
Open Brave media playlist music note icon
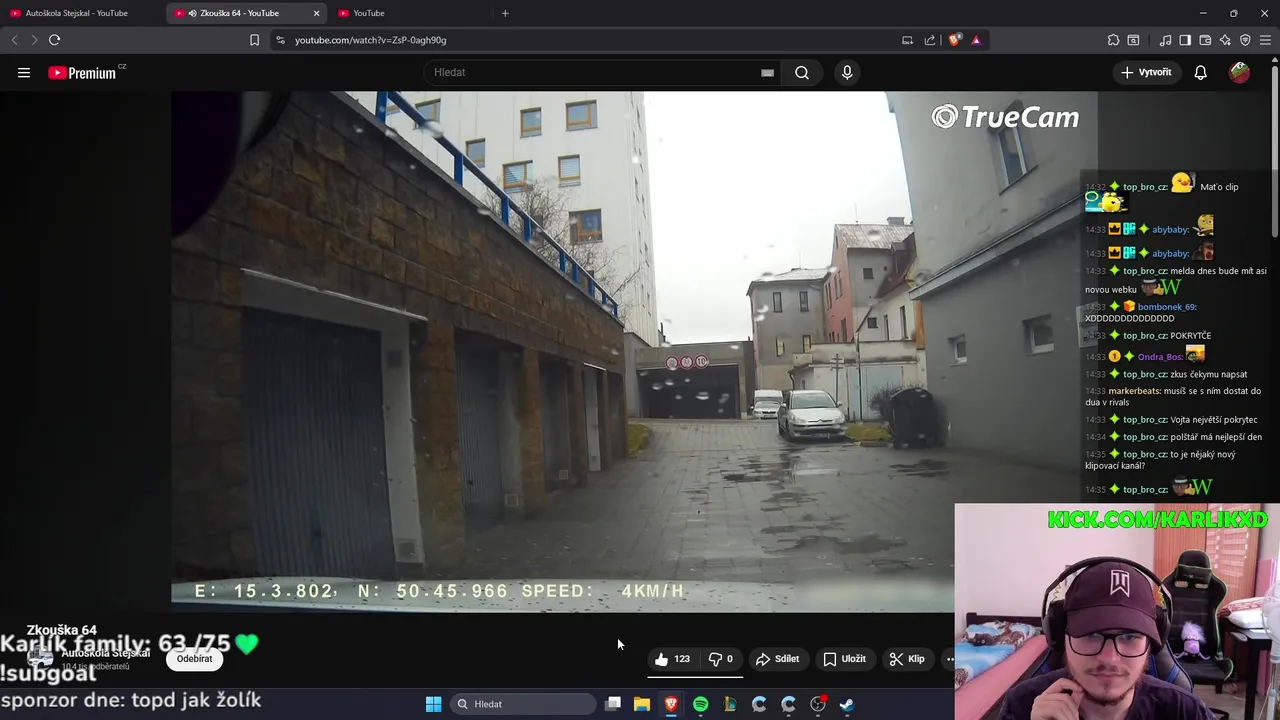(x=1165, y=40)
